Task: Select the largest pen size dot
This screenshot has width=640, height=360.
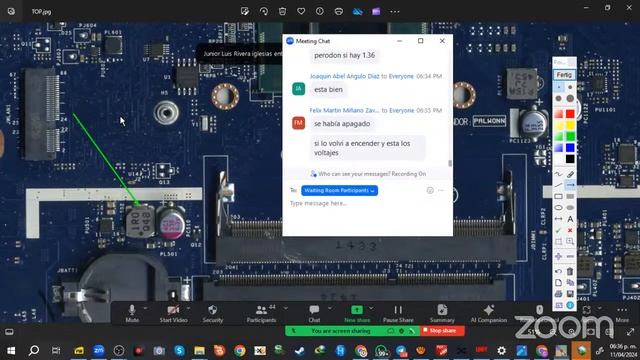Action: (x=570, y=98)
